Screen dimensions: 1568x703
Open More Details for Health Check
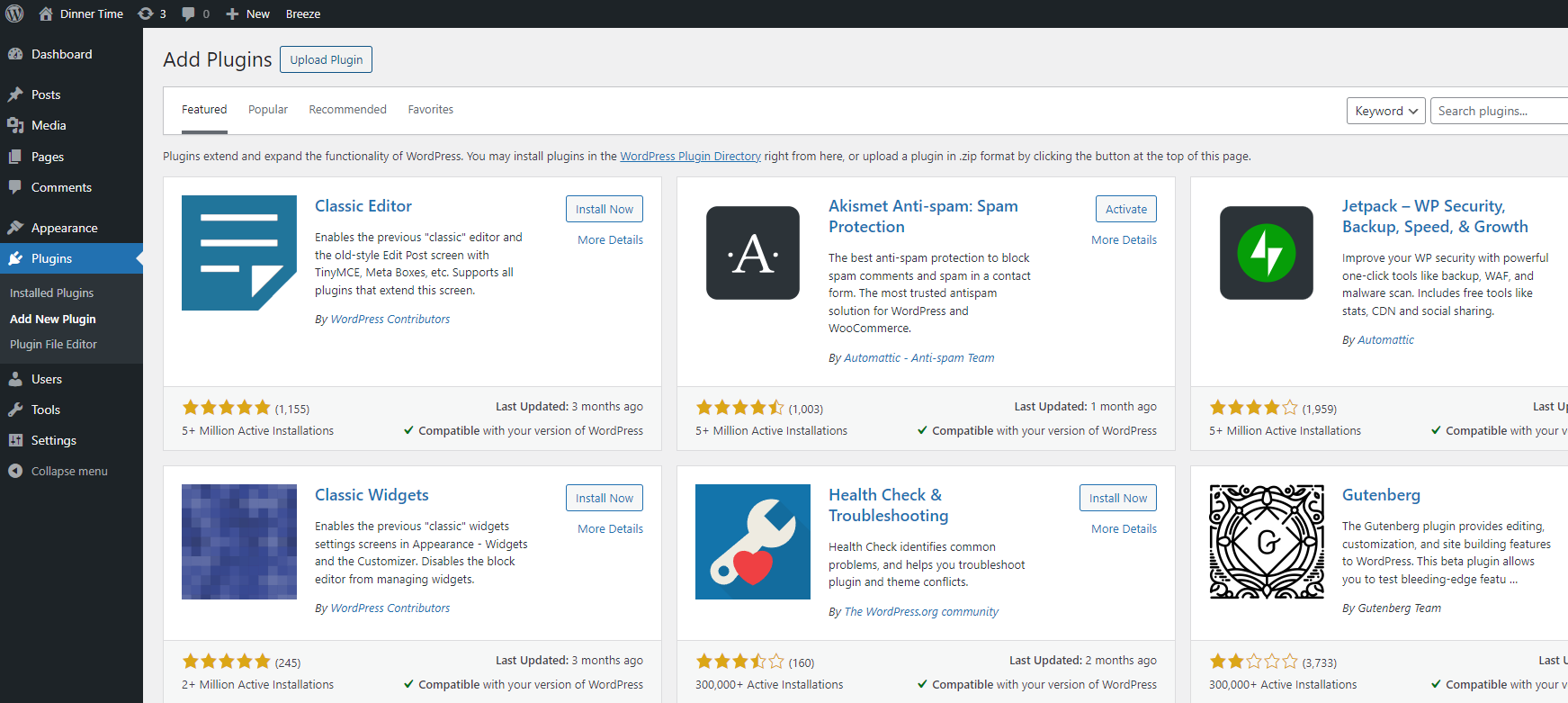tap(1124, 529)
